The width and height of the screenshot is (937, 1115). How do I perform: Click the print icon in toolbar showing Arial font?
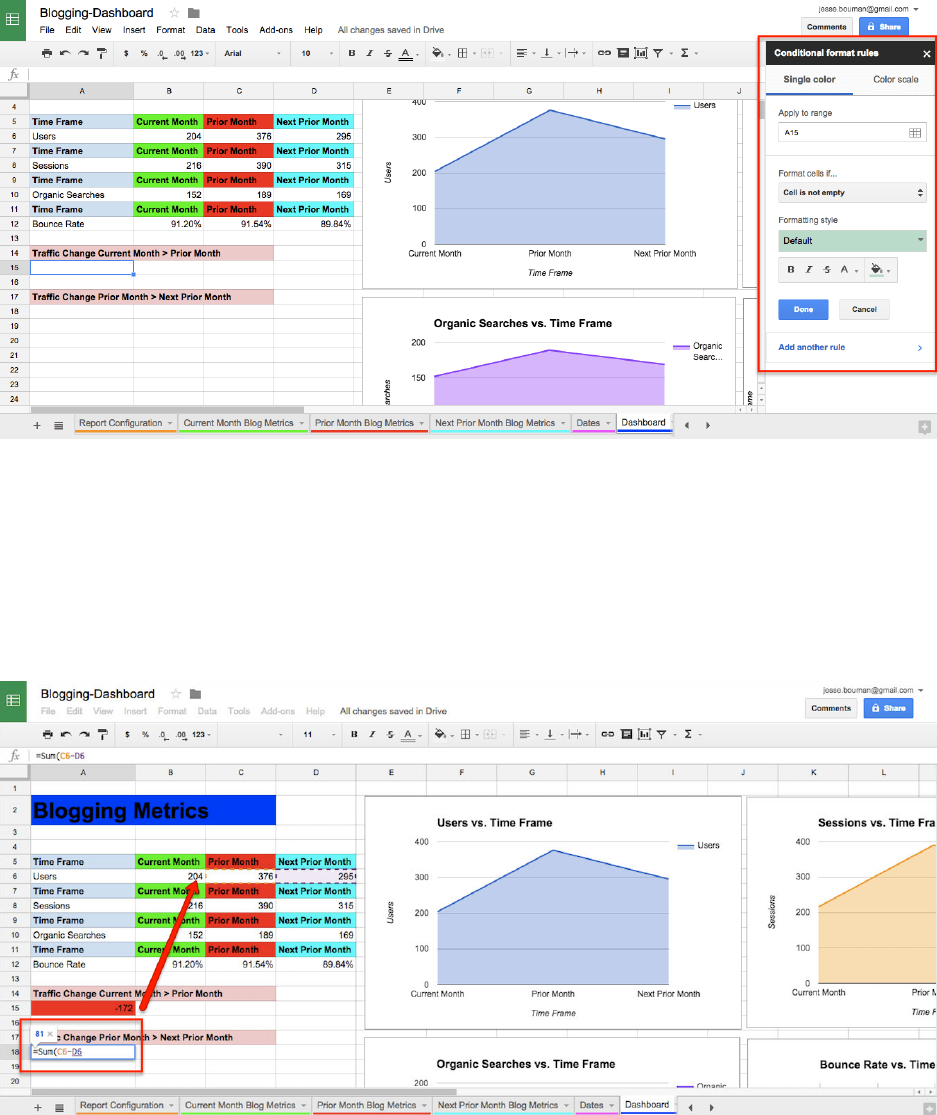pyautogui.click(x=47, y=53)
